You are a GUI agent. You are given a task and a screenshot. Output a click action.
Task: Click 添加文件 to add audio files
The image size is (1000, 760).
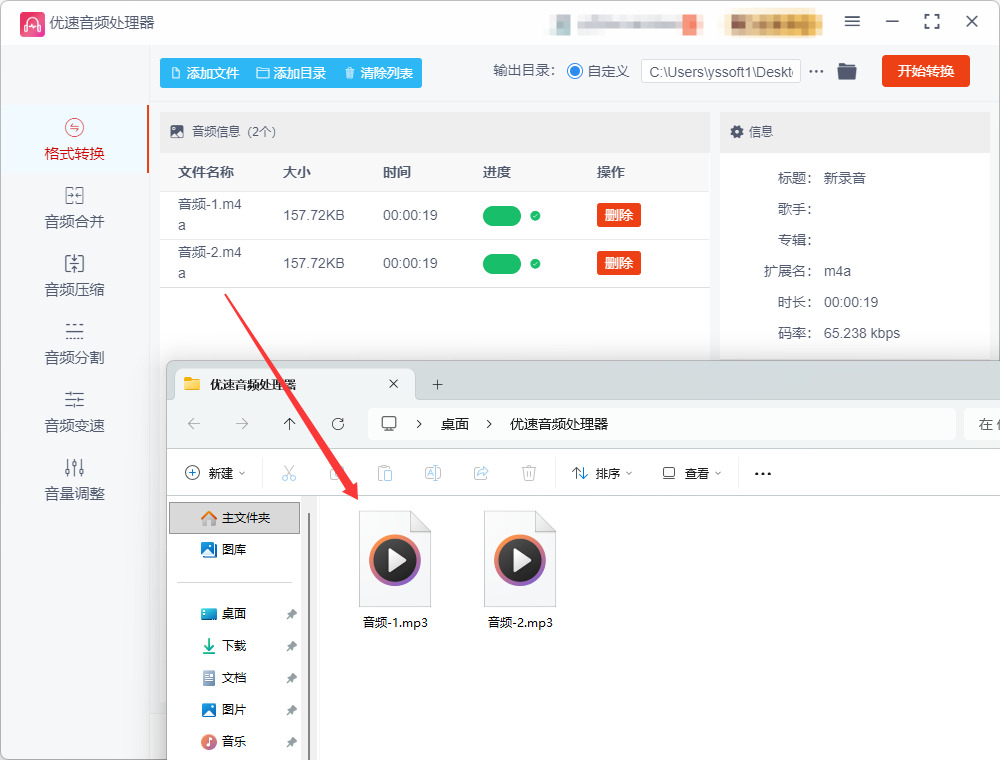pos(205,73)
